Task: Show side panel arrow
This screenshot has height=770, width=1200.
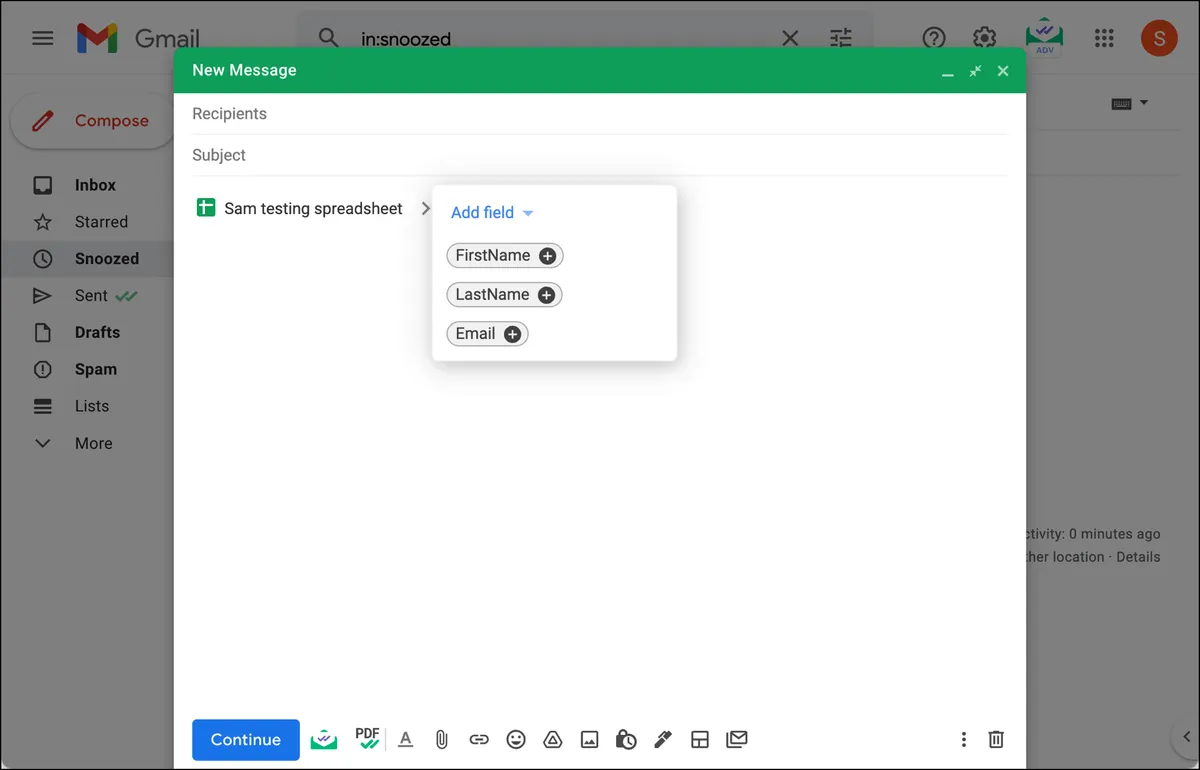Action: pyautogui.click(x=1185, y=738)
